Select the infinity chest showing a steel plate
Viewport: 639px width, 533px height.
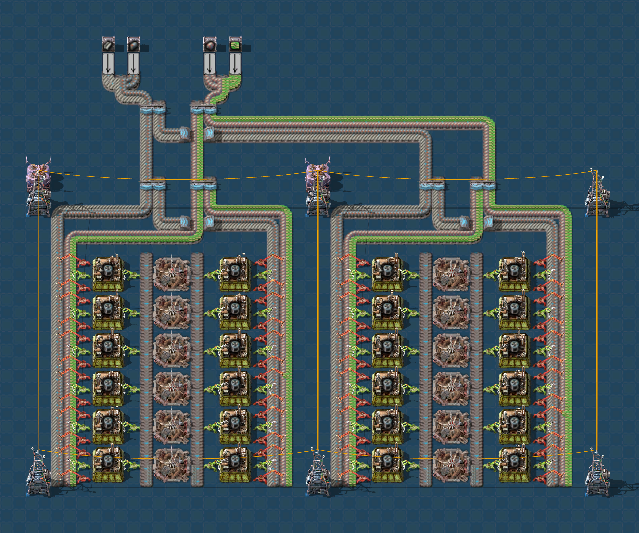pyautogui.click(x=108, y=44)
